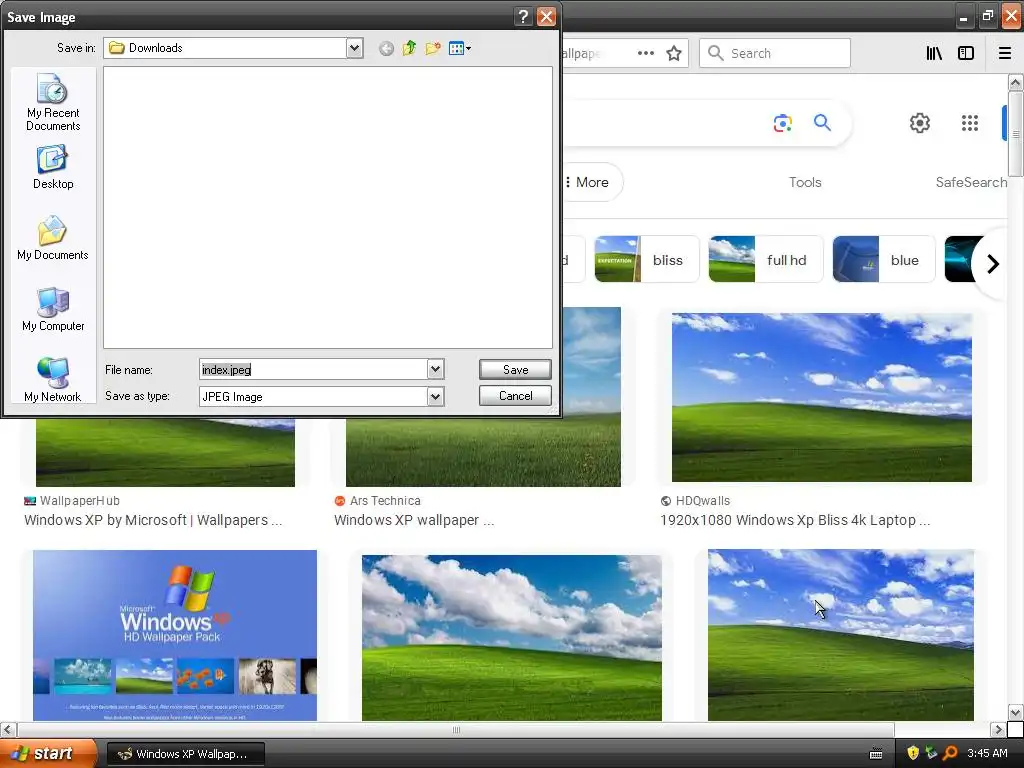Click the dialog help question mark button
The width and height of the screenshot is (1024, 768).
click(523, 16)
